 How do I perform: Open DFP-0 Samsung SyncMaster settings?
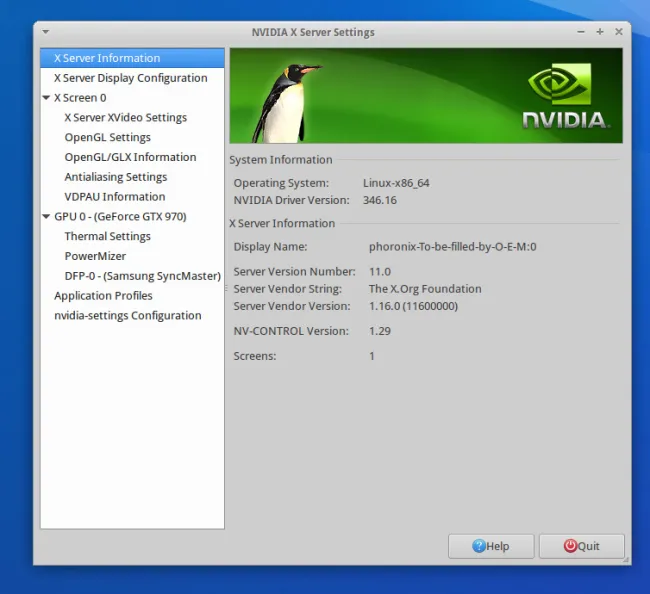point(142,276)
